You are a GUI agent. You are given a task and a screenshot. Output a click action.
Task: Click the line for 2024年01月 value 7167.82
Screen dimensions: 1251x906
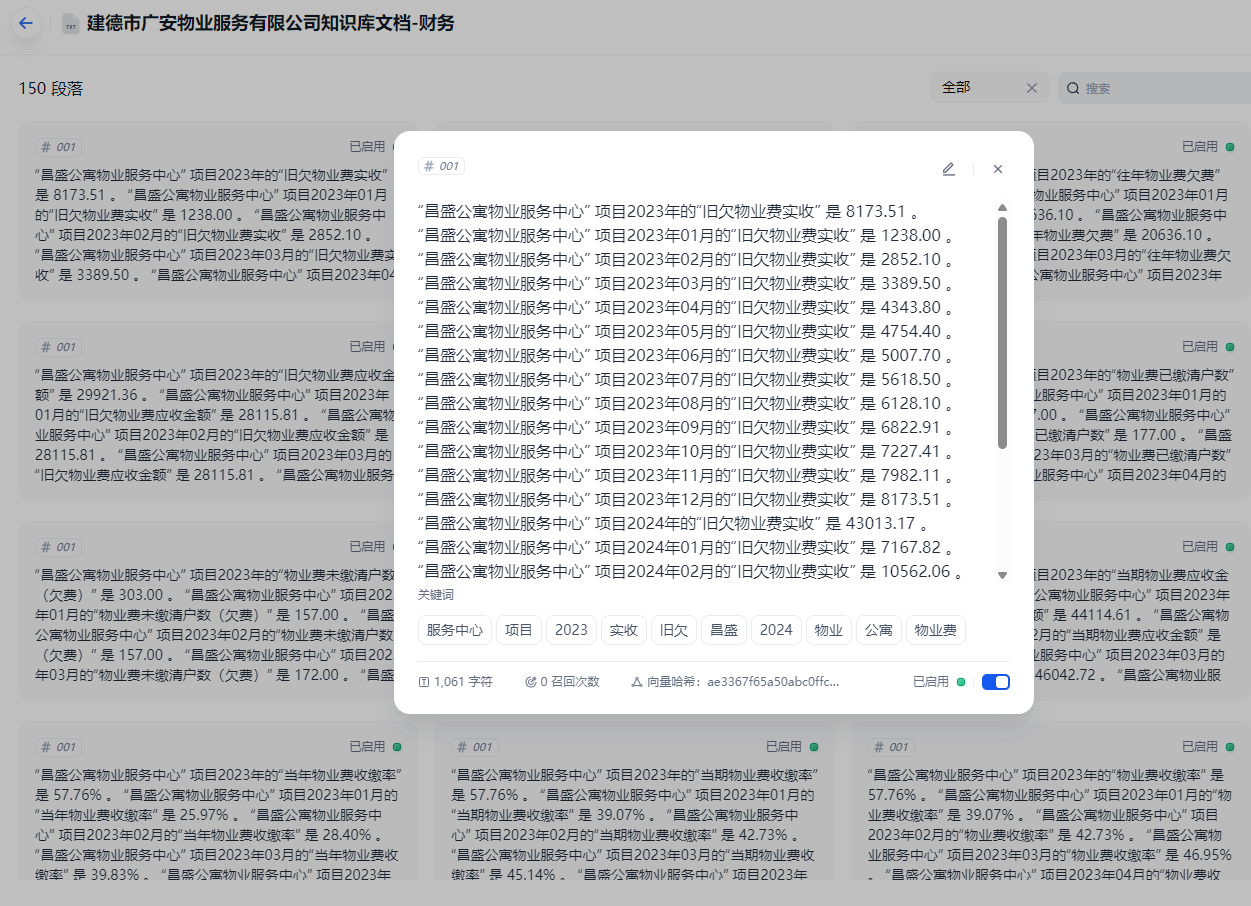click(685, 548)
